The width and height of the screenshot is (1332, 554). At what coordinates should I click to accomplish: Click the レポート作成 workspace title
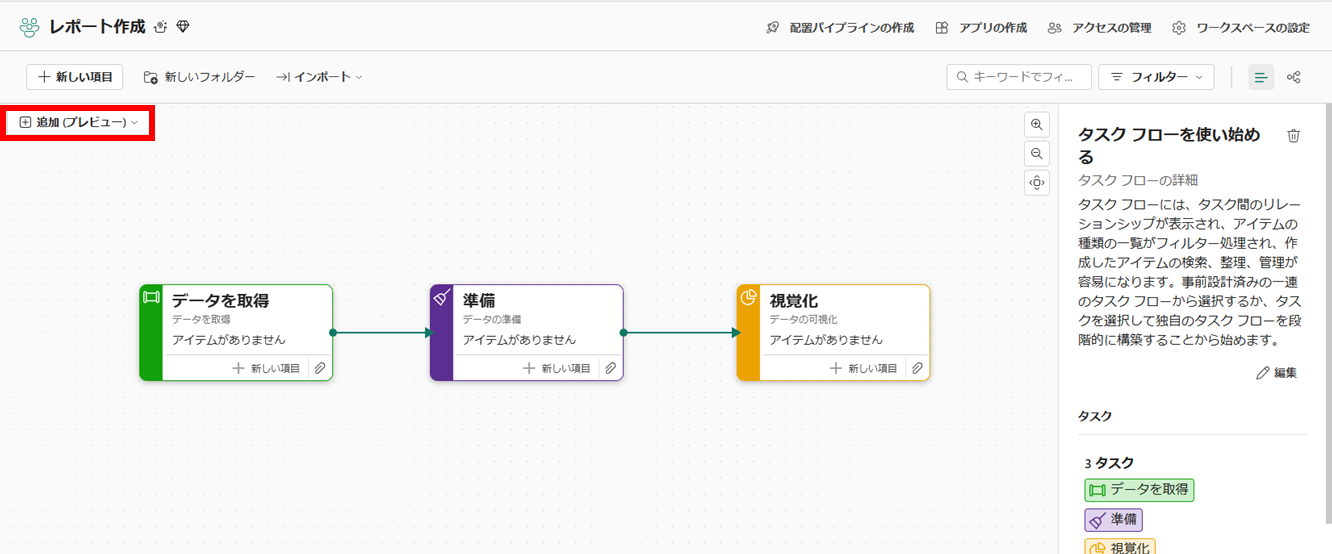[x=97, y=27]
